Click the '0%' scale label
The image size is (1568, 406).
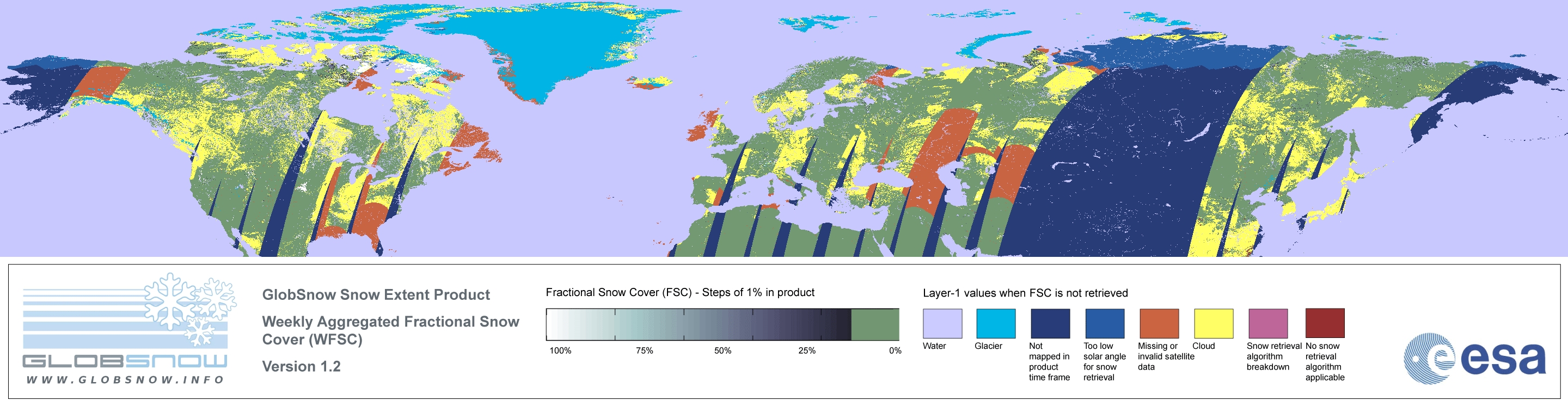tap(895, 350)
